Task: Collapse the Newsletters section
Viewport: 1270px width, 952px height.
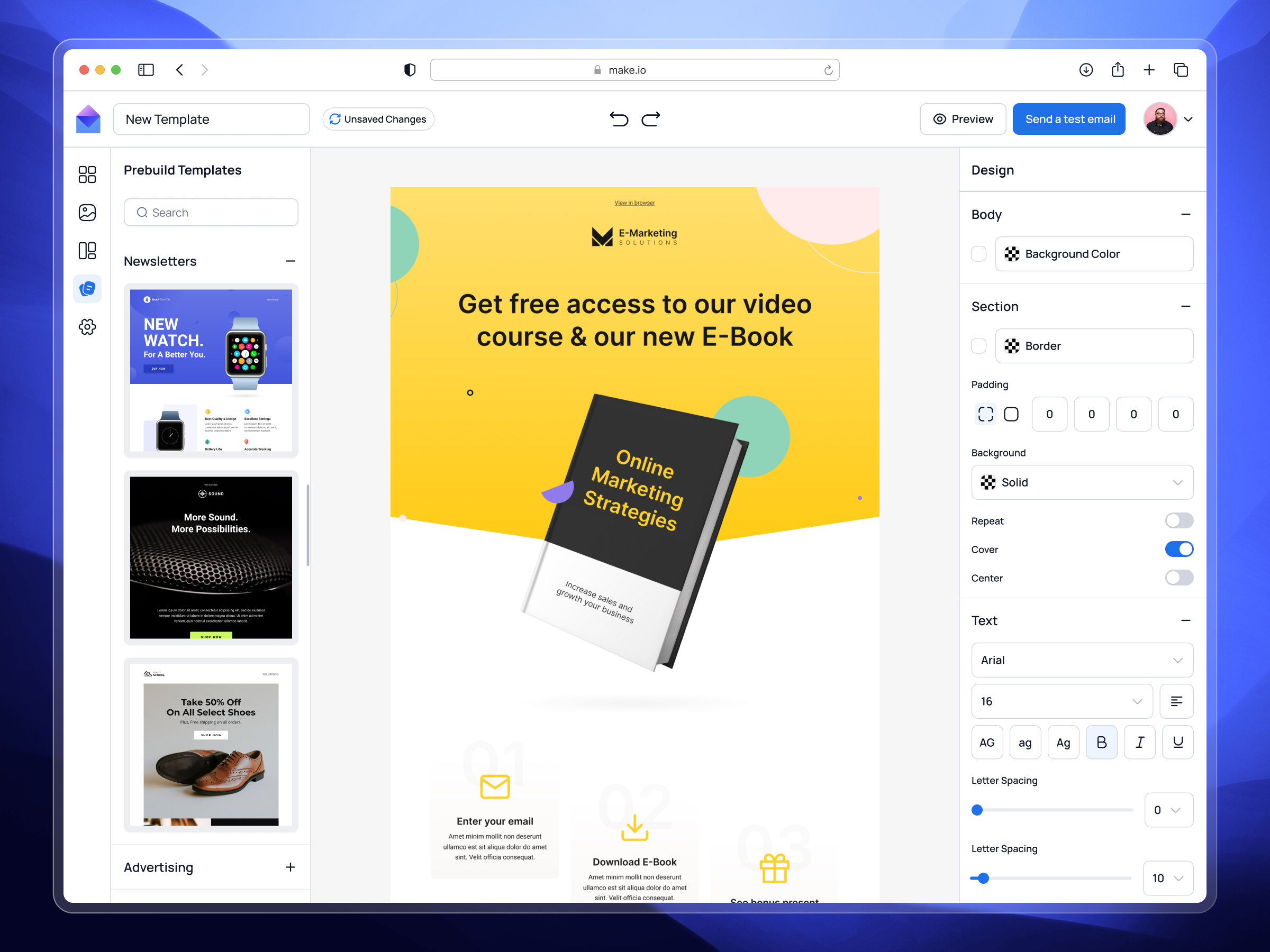Action: coord(291,261)
